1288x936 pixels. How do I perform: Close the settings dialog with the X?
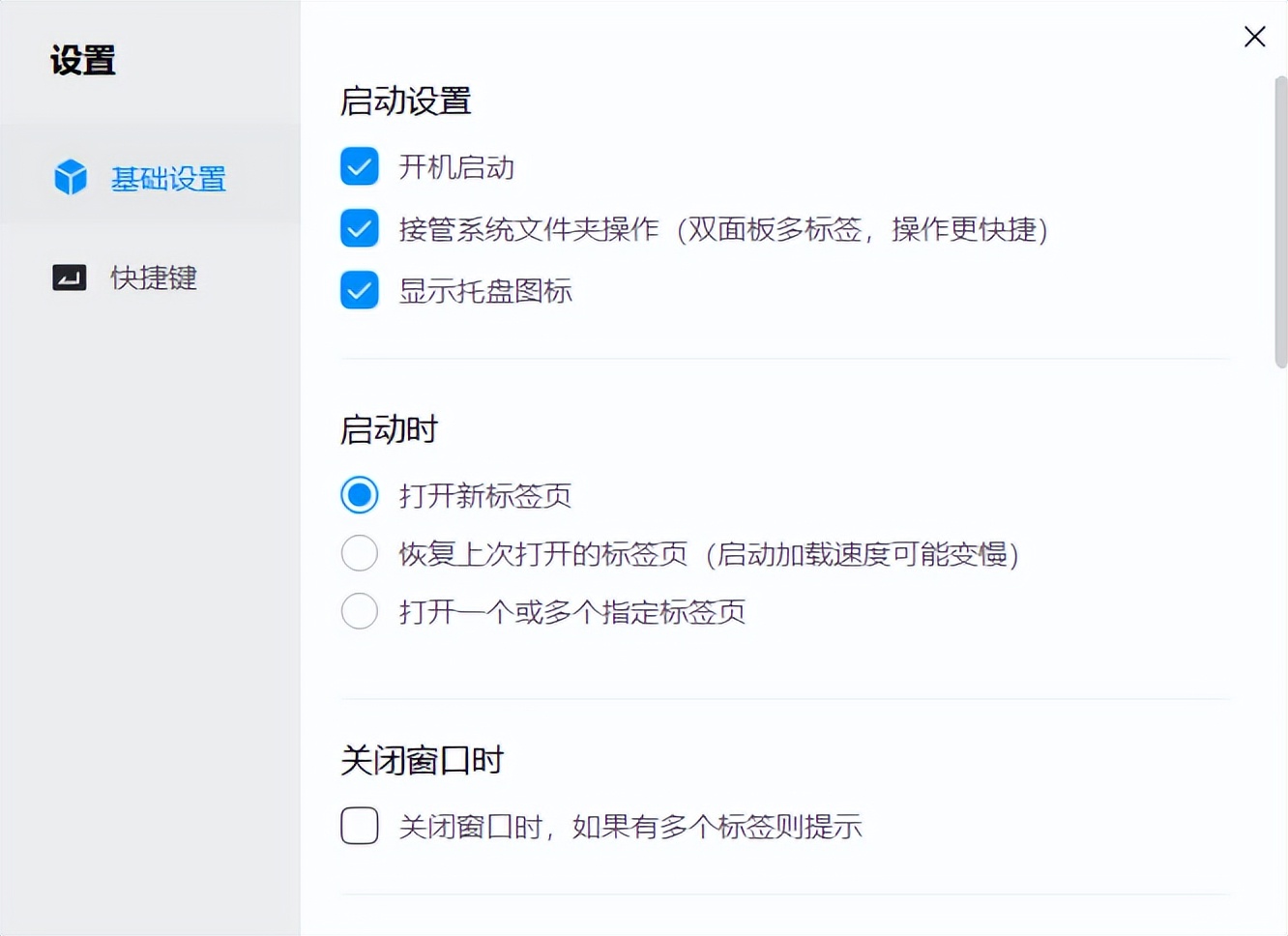(x=1254, y=37)
